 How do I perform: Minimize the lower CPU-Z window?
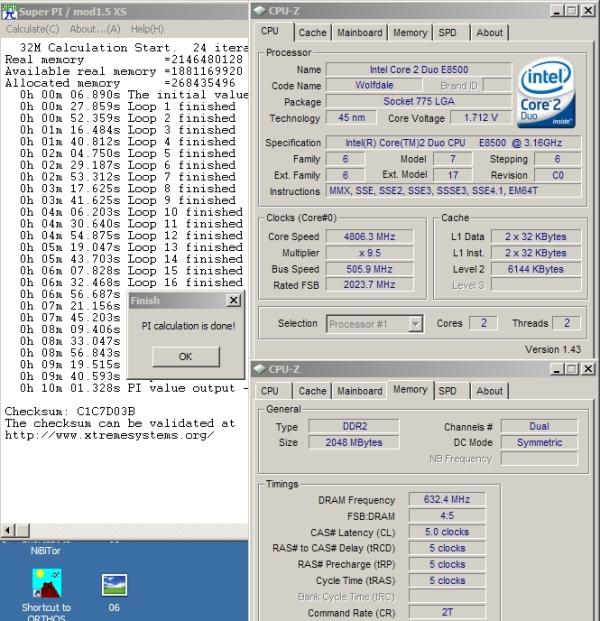tap(556, 369)
